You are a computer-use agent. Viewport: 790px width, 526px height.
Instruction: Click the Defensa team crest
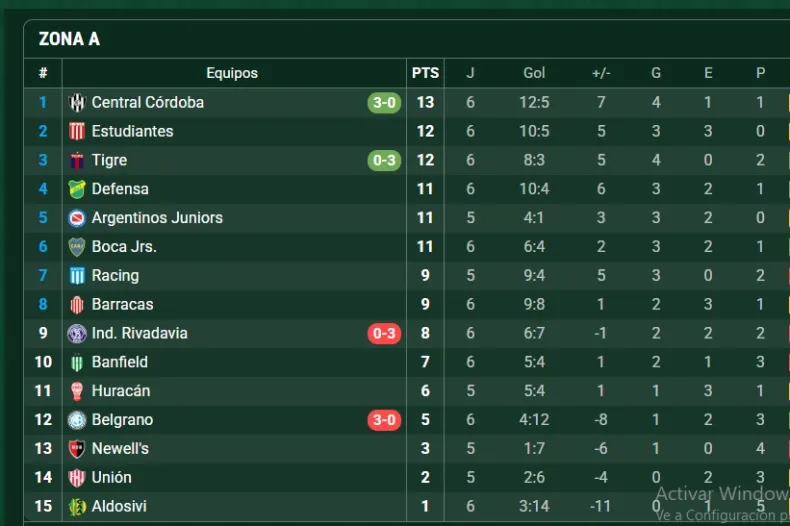[77, 189]
